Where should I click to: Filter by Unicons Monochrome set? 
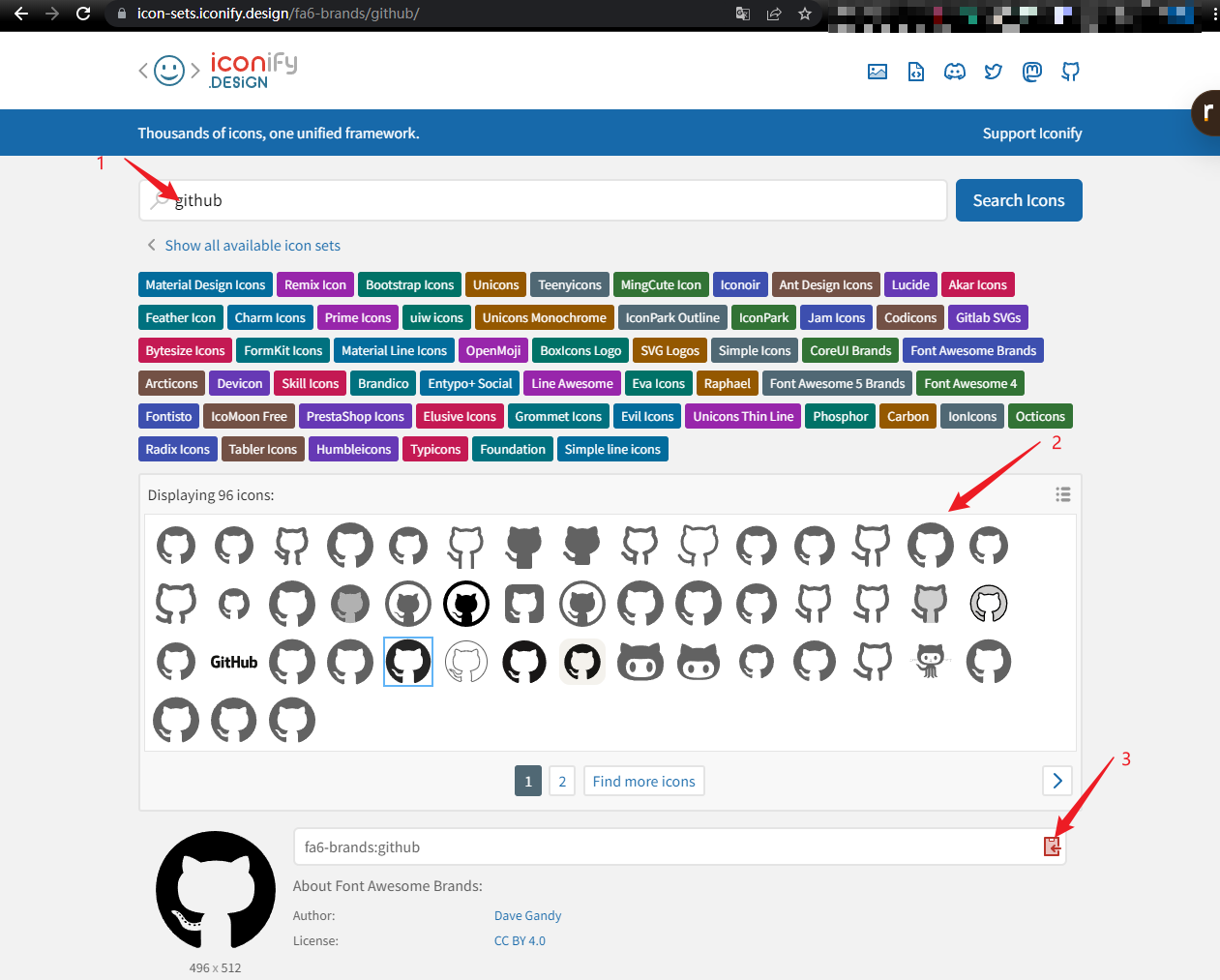pyautogui.click(x=545, y=317)
